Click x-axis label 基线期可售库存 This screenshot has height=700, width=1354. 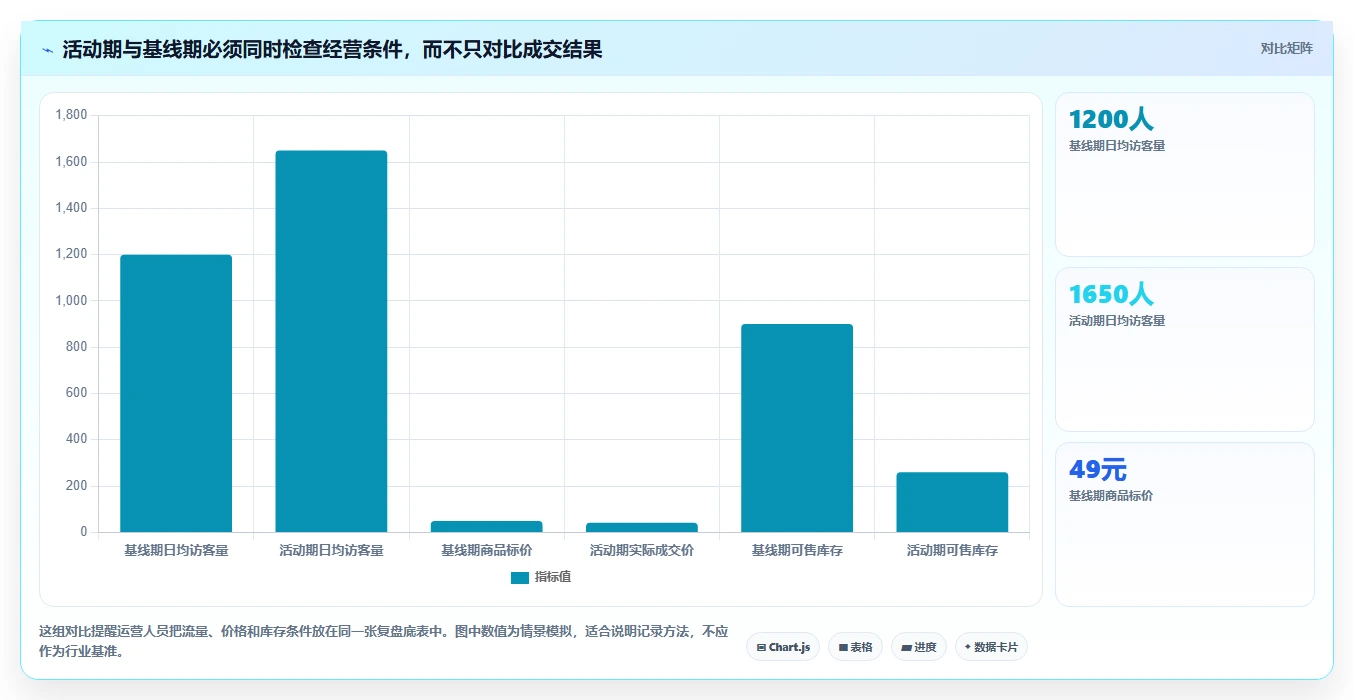point(797,551)
